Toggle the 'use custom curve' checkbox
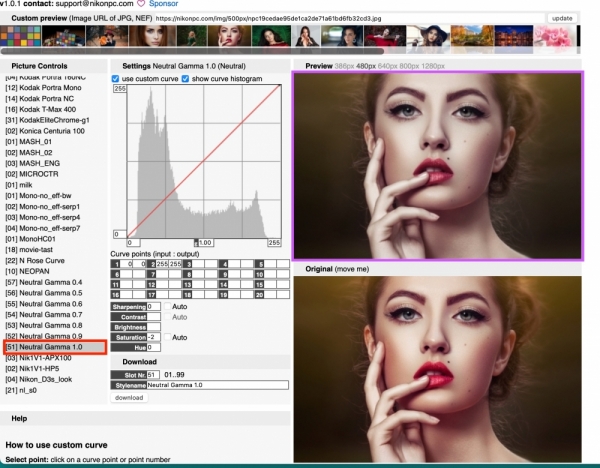Screen dimensions: 600x468 click(x=115, y=78)
